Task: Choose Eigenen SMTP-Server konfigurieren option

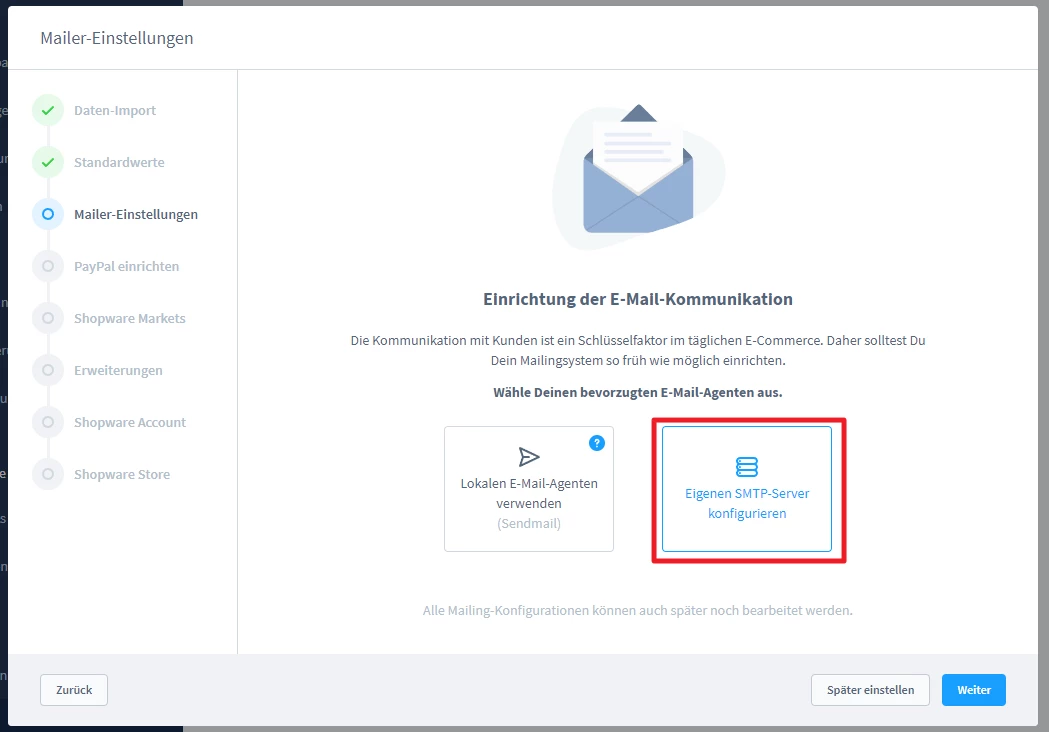Action: pyautogui.click(x=747, y=489)
